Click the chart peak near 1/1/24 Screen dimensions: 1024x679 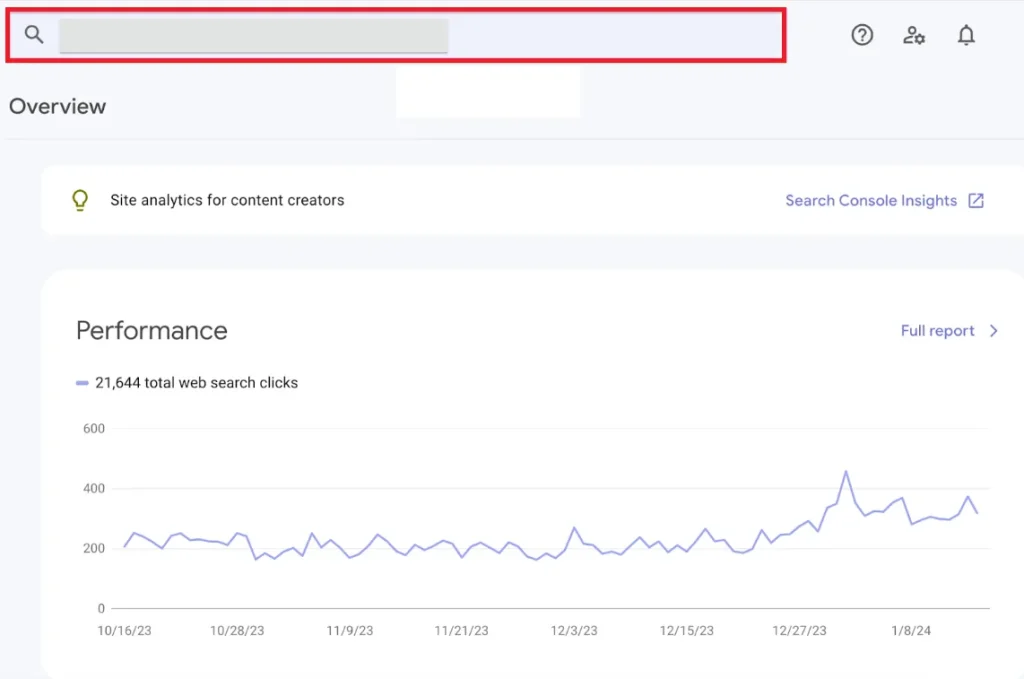tap(846, 471)
